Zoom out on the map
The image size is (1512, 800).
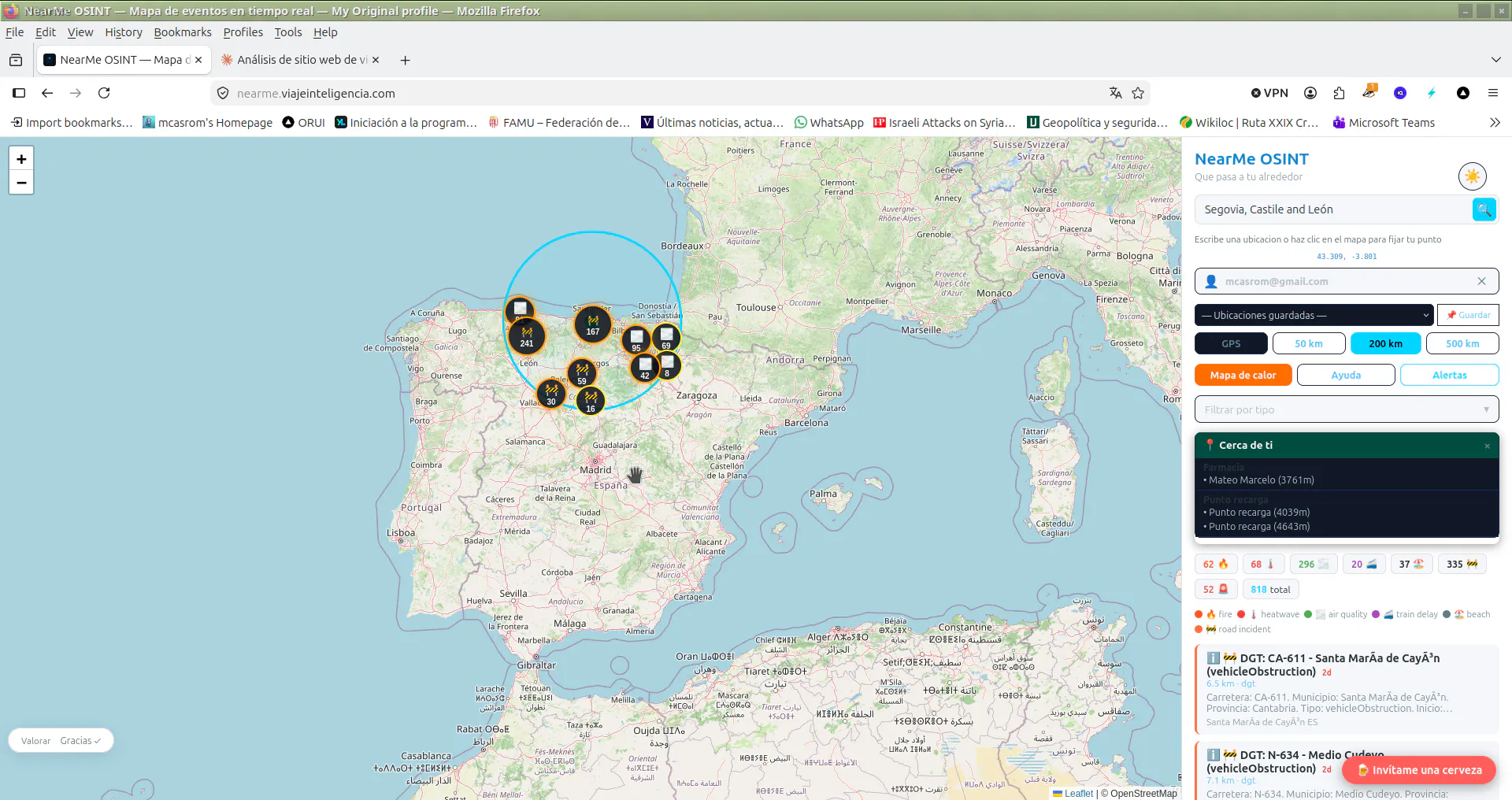21,183
